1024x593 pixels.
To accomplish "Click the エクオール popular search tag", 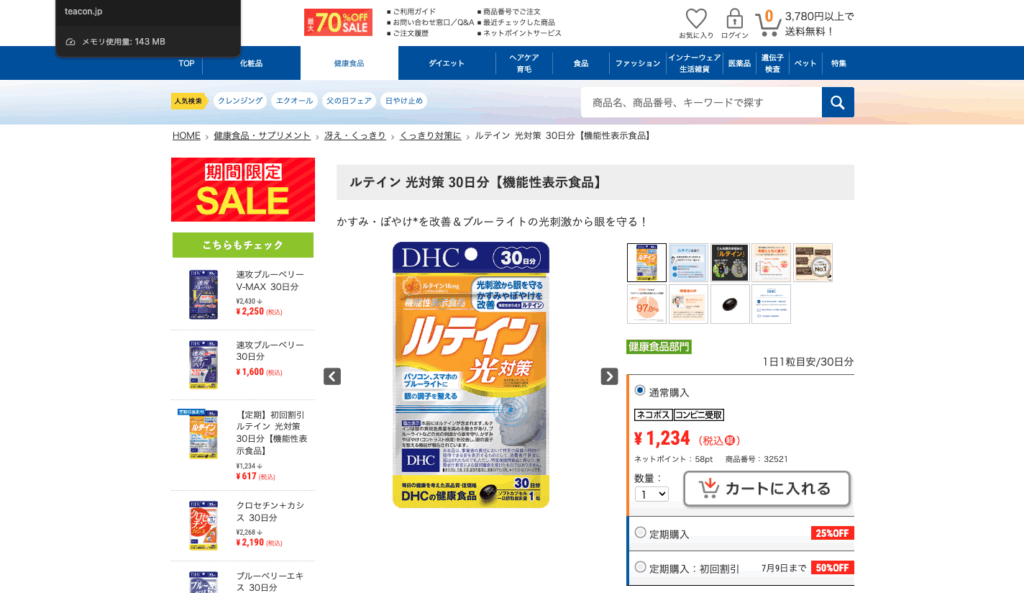I will tap(295, 101).
